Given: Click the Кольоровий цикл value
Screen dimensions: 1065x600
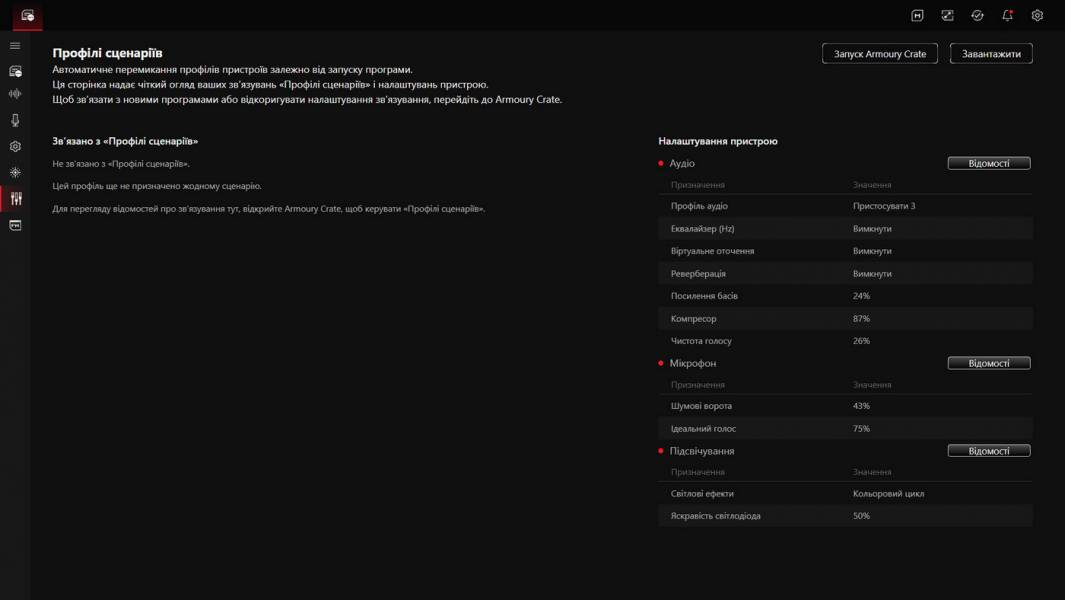Looking at the screenshot, I should click(888, 493).
